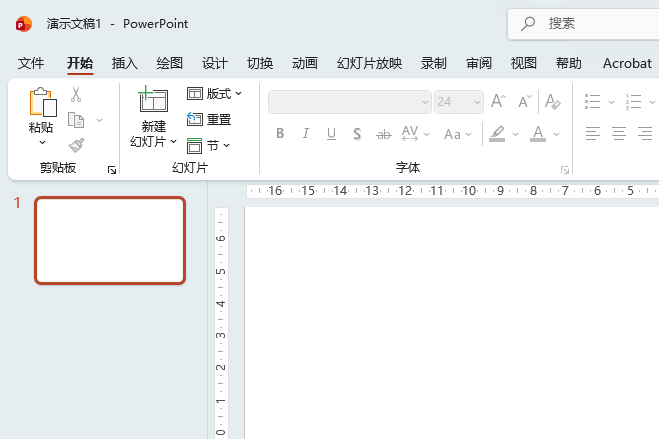Select the Format Painter brush
The height and width of the screenshot is (439, 659).
[76, 145]
